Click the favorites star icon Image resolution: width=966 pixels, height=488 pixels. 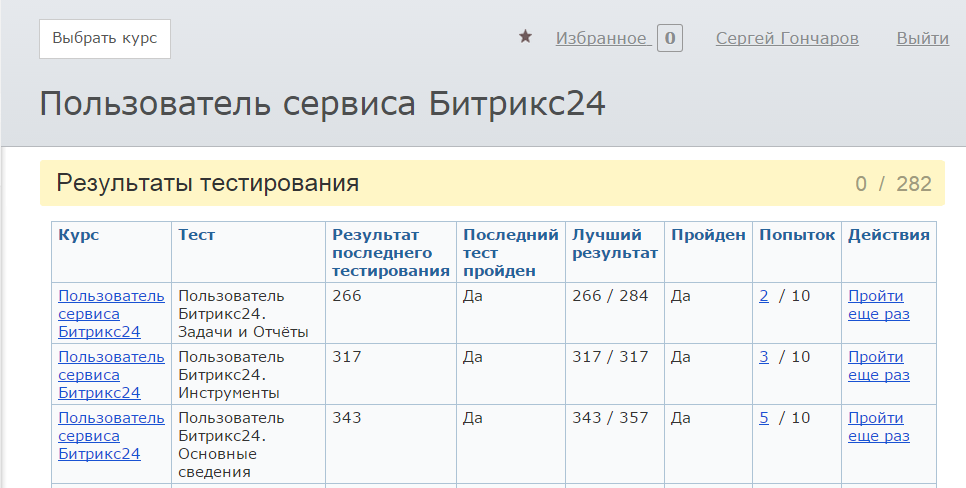pos(525,37)
